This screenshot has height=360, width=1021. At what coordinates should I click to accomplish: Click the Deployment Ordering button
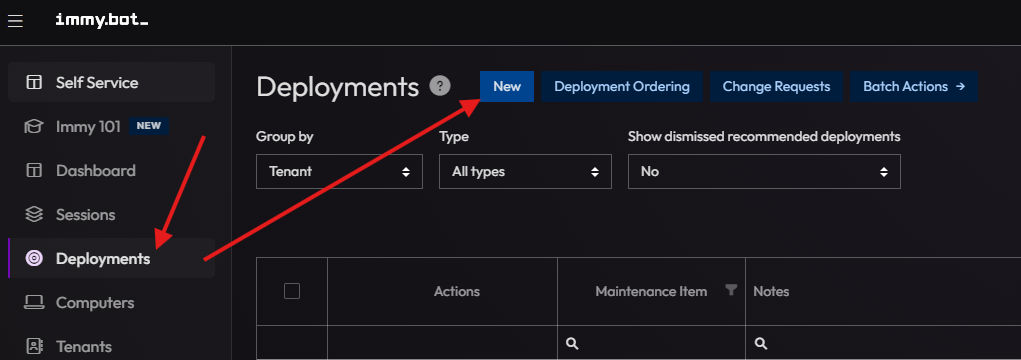(622, 87)
